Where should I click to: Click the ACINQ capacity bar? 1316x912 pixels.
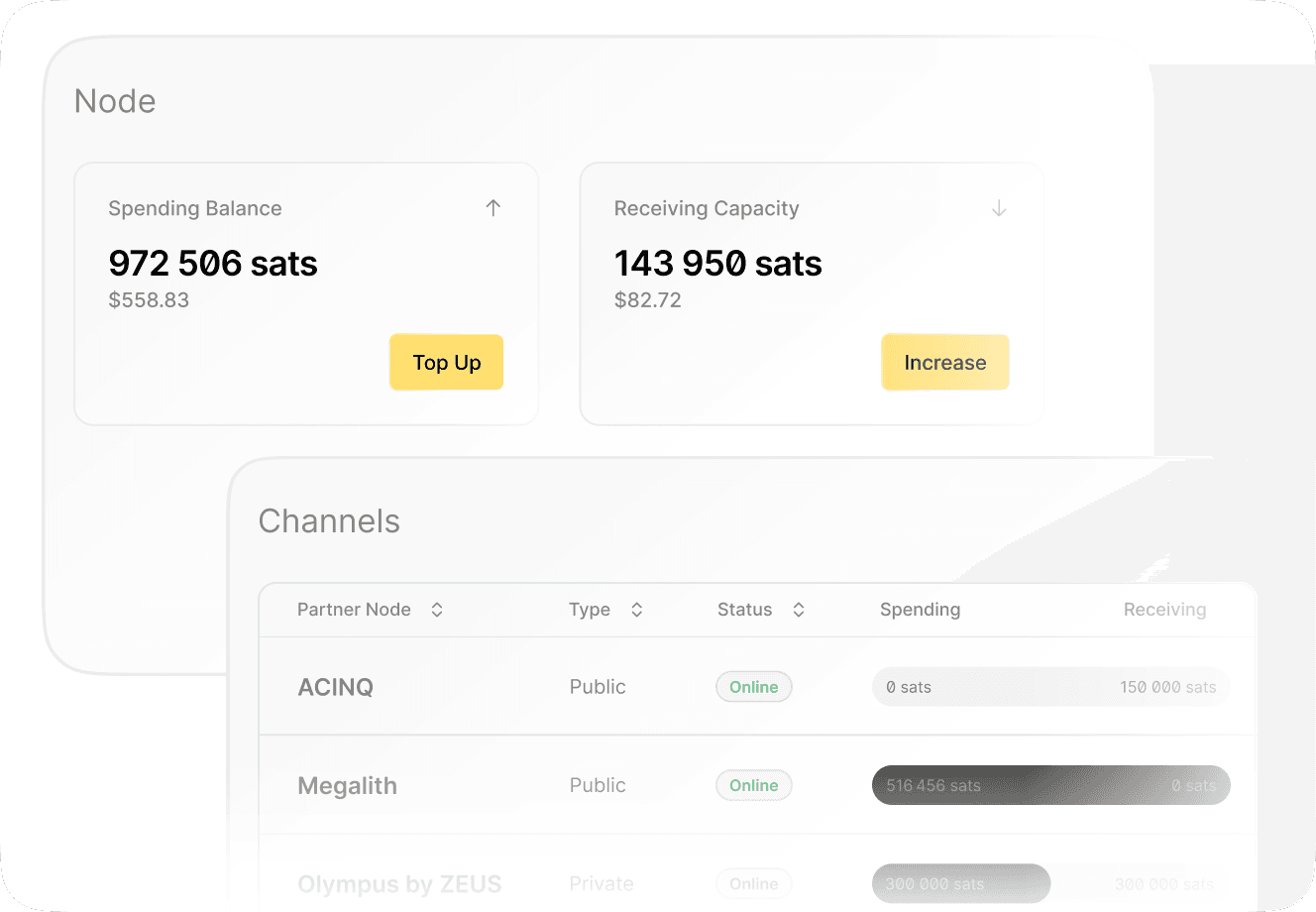[1050, 687]
